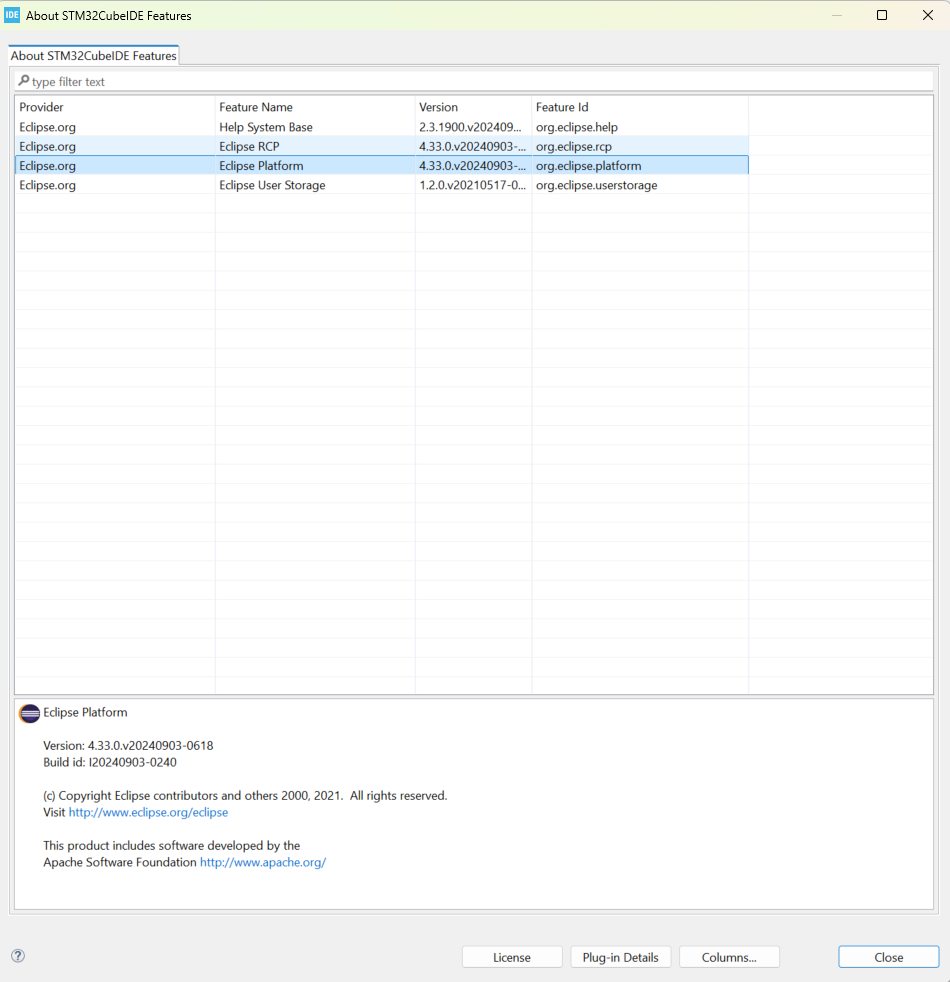Image resolution: width=950 pixels, height=982 pixels.
Task: Click version 1.2.0.v20210517-0... cell
Action: click(473, 185)
